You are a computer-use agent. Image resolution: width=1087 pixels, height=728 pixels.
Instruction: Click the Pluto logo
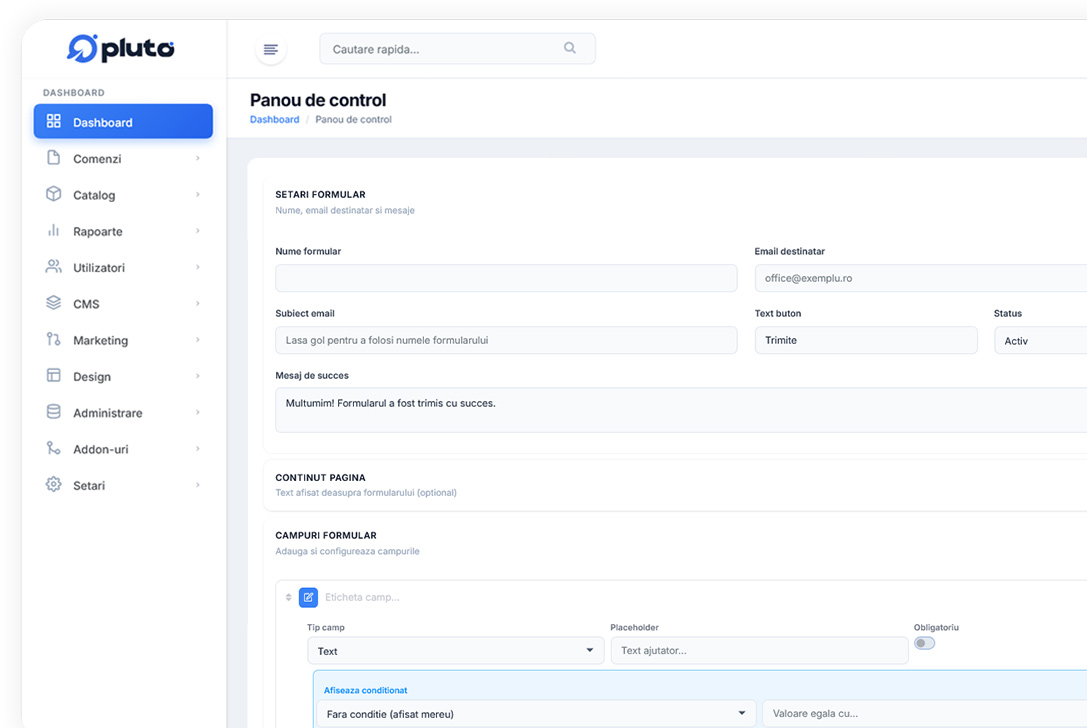pyautogui.click(x=121, y=49)
